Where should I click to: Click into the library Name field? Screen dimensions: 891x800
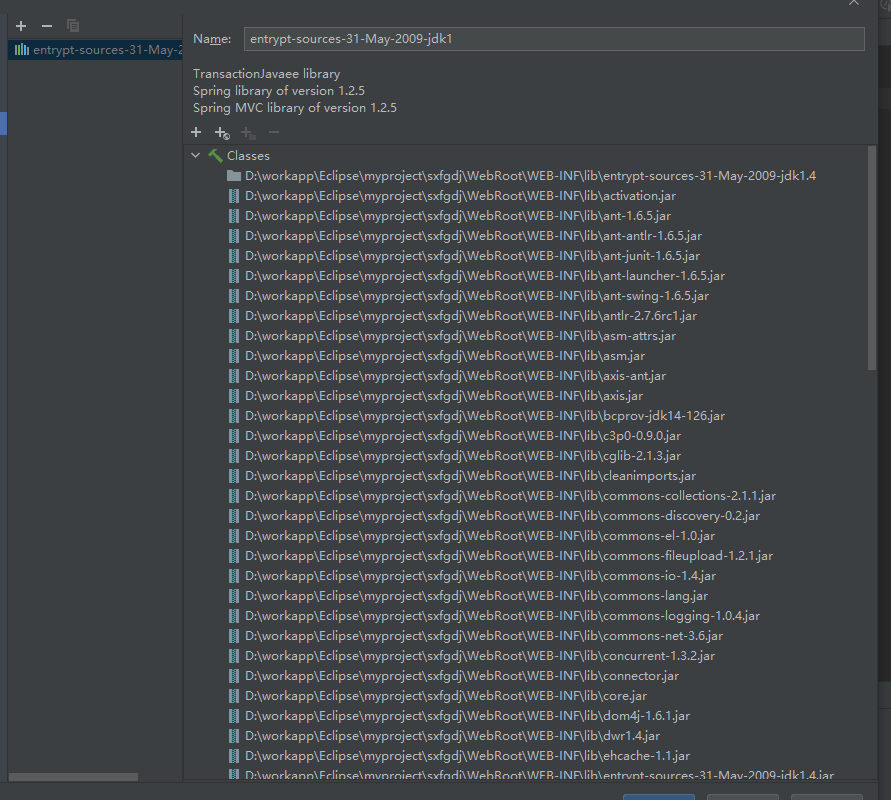554,39
